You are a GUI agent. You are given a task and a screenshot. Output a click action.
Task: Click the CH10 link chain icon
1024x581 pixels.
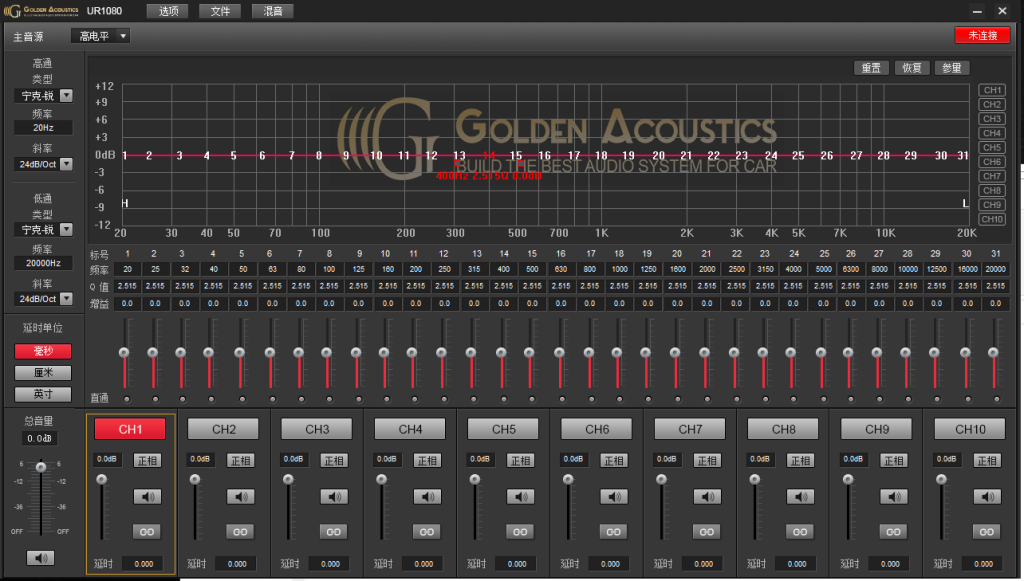click(x=987, y=532)
